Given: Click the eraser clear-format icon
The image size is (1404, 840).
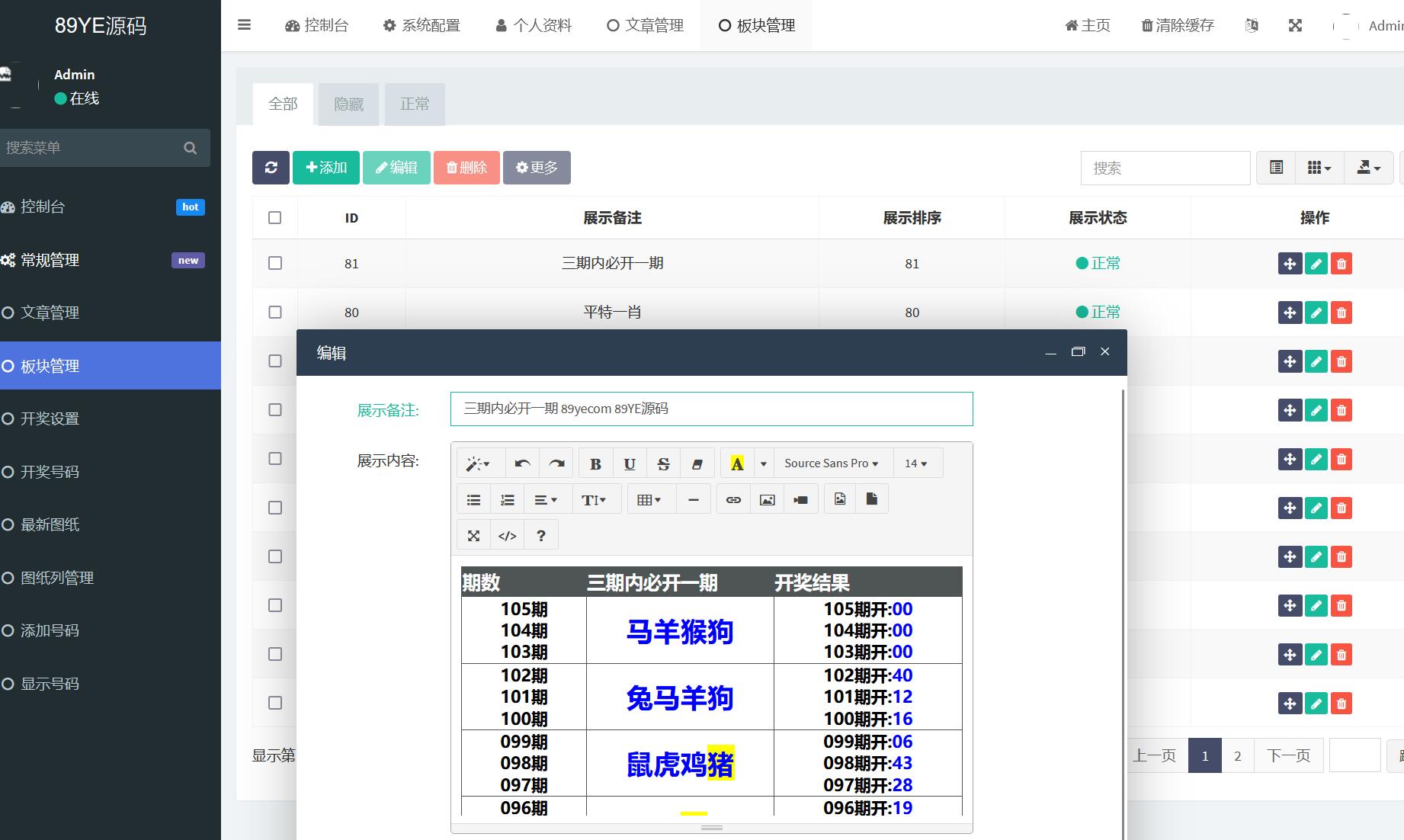Looking at the screenshot, I should click(x=697, y=463).
